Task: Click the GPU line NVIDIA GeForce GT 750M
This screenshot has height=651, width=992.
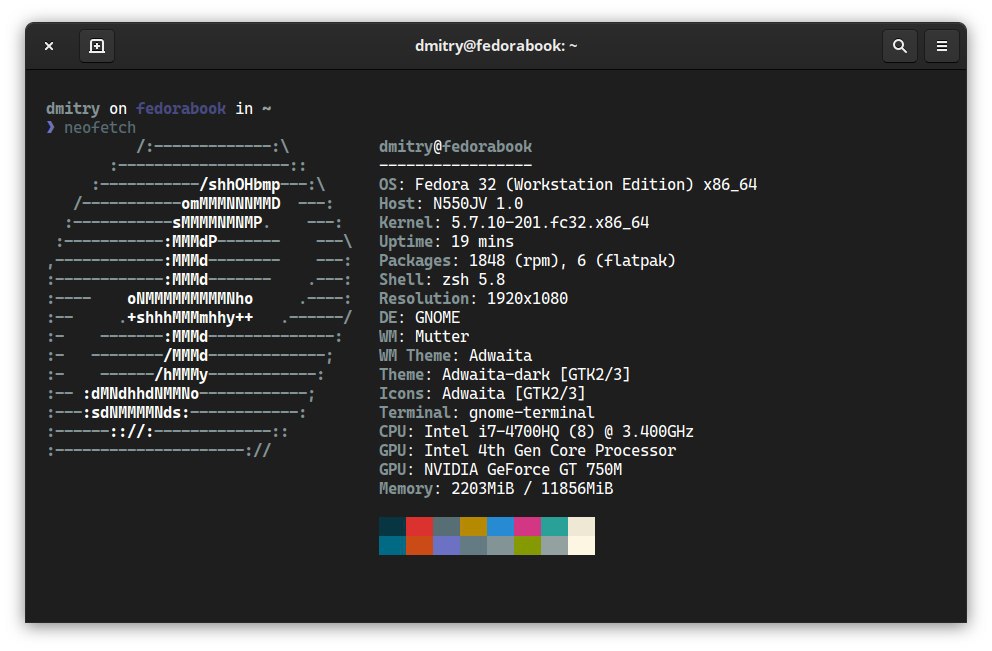Action: [x=500, y=469]
